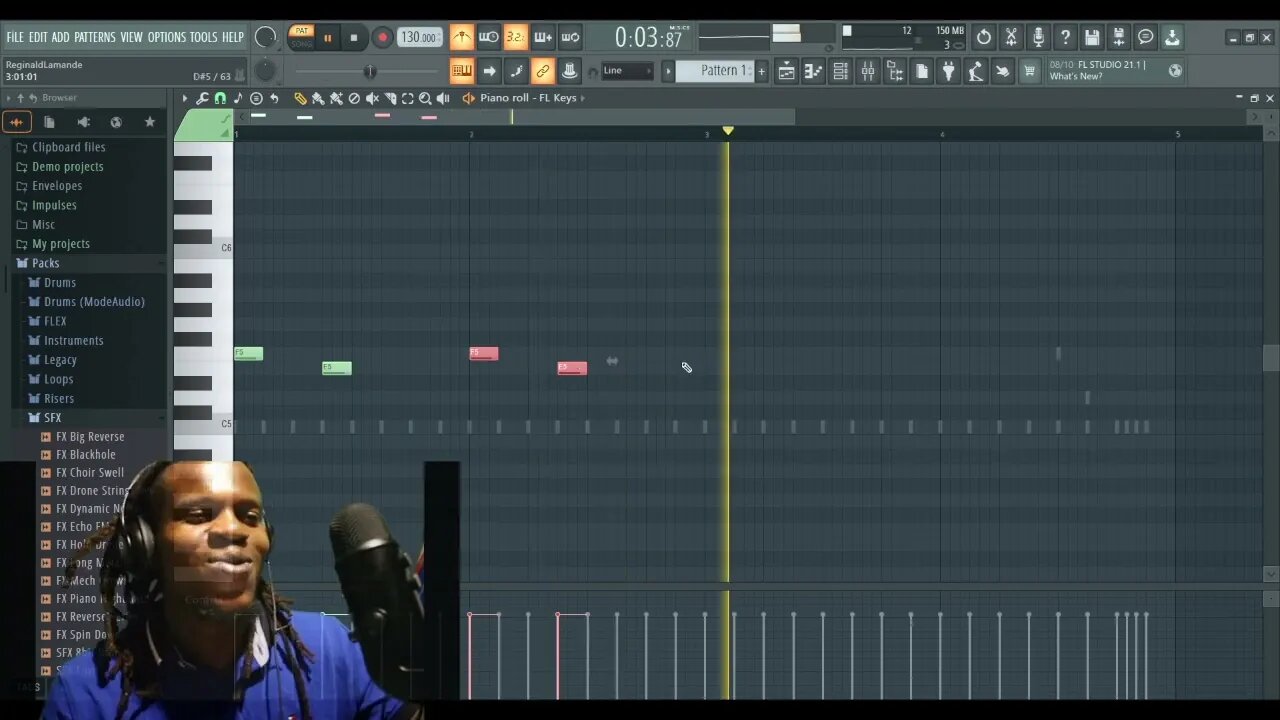Open the TOOLS menu
The image size is (1280, 720).
click(204, 37)
